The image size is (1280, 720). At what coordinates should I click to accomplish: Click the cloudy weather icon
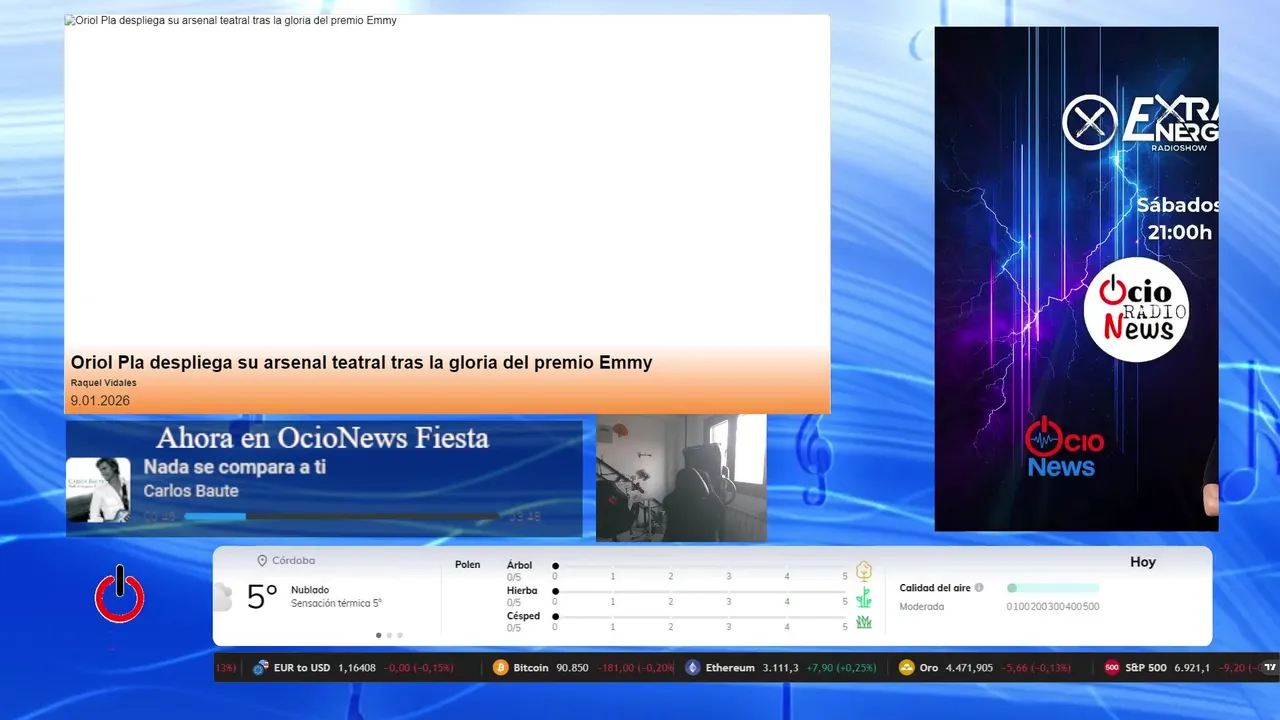(223, 597)
